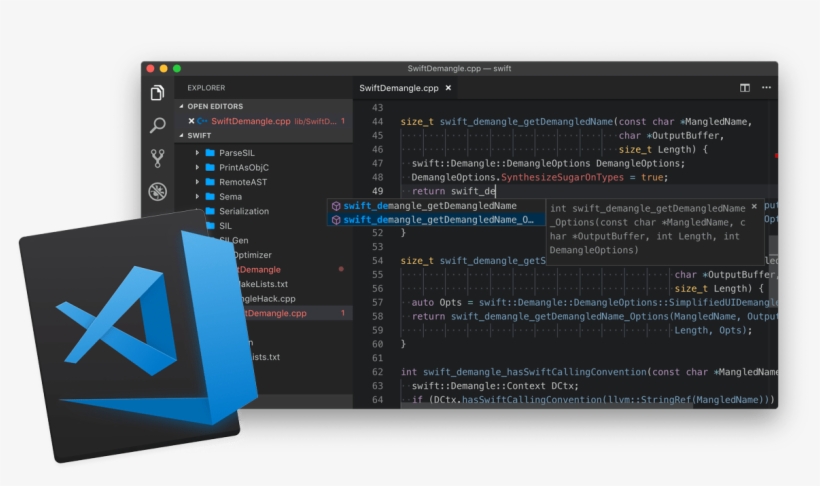820x486 pixels.
Task: Select the ParseSIL folder
Action: click(236, 153)
